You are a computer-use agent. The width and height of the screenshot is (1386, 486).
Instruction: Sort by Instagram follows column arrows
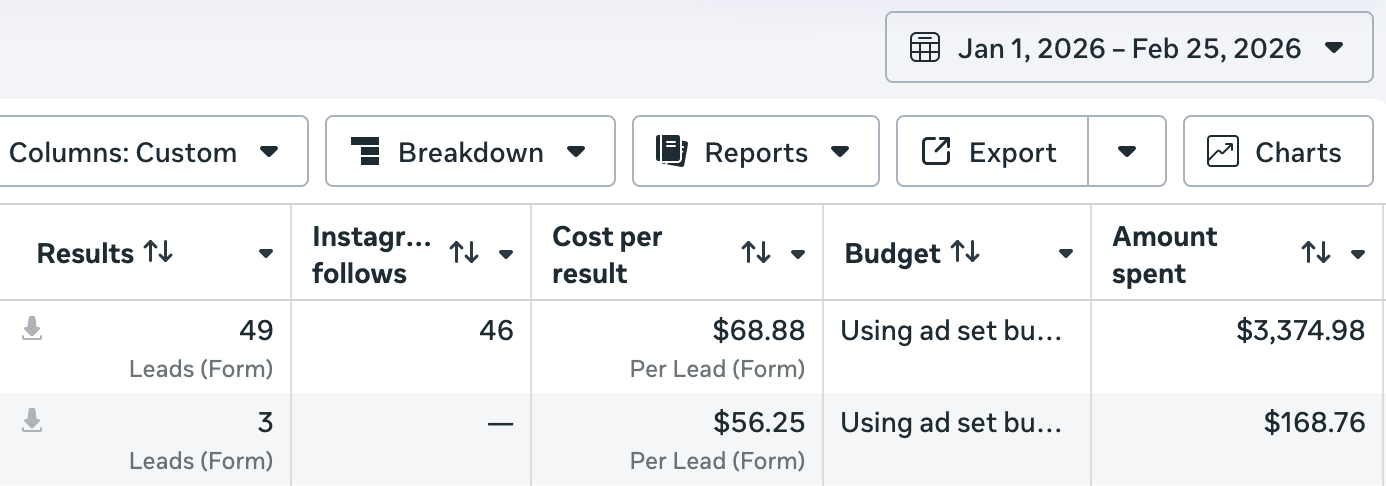(x=464, y=254)
